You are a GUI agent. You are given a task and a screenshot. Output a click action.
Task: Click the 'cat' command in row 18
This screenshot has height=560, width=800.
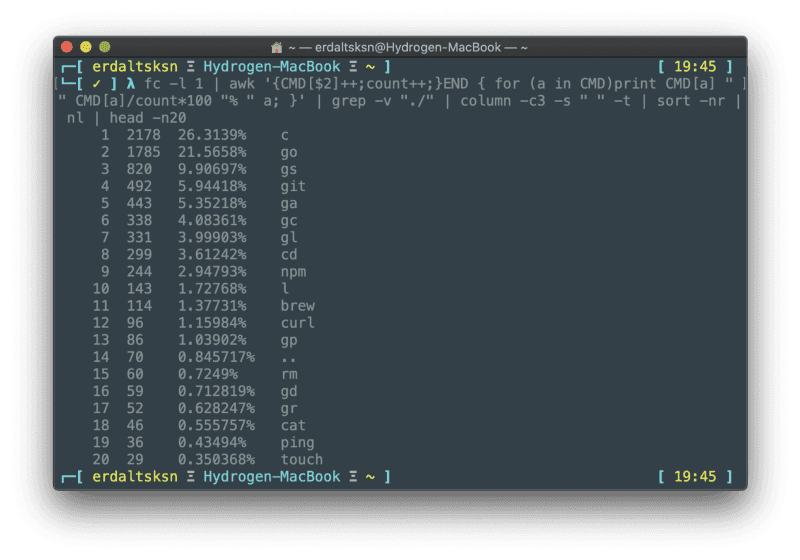tap(293, 425)
